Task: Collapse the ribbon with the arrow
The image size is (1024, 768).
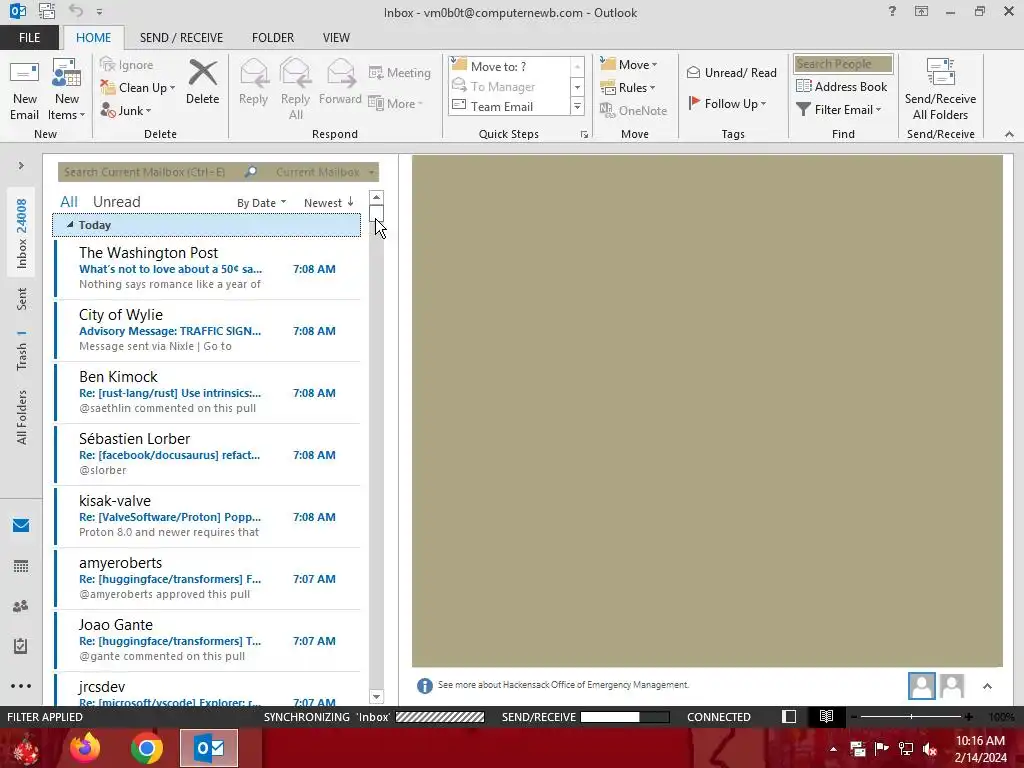Action: tap(1009, 134)
